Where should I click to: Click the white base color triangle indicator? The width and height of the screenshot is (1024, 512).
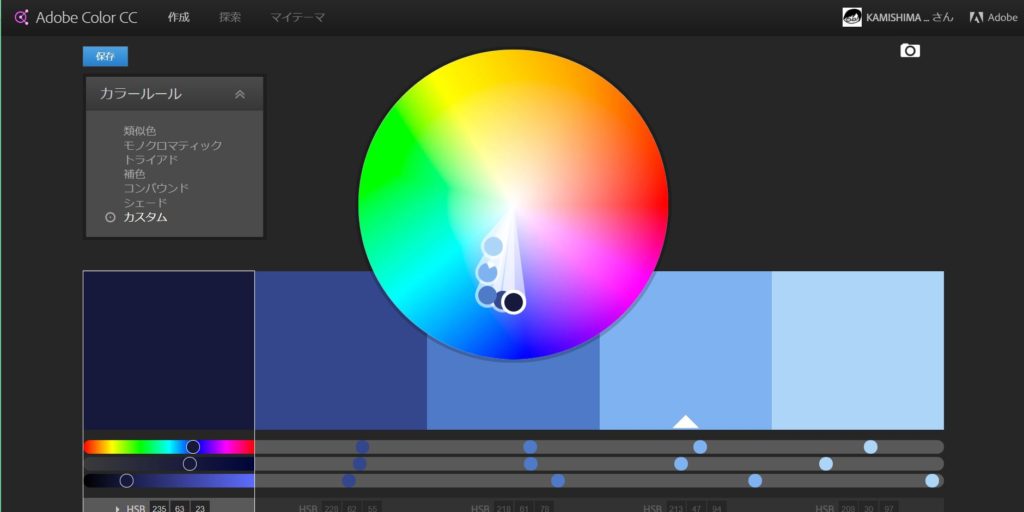click(x=685, y=422)
